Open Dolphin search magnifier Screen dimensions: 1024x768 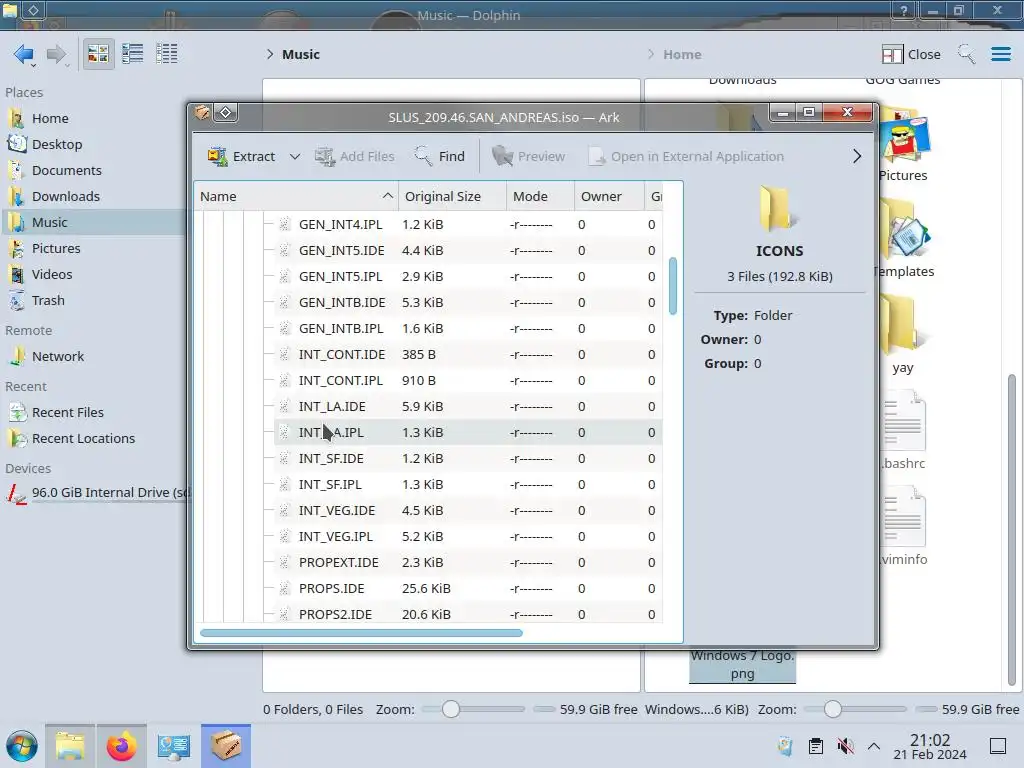[967, 54]
